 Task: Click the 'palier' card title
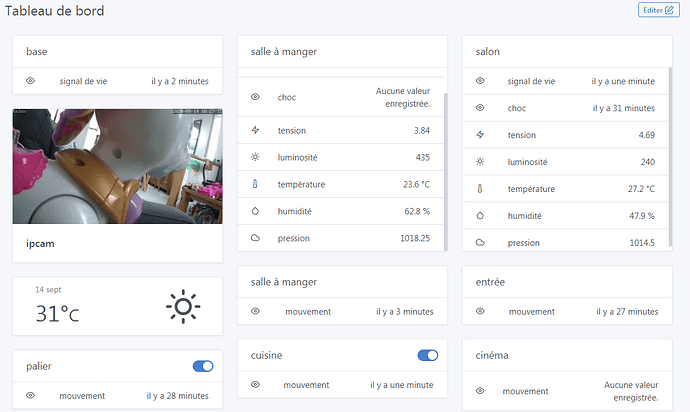pyautogui.click(x=39, y=366)
